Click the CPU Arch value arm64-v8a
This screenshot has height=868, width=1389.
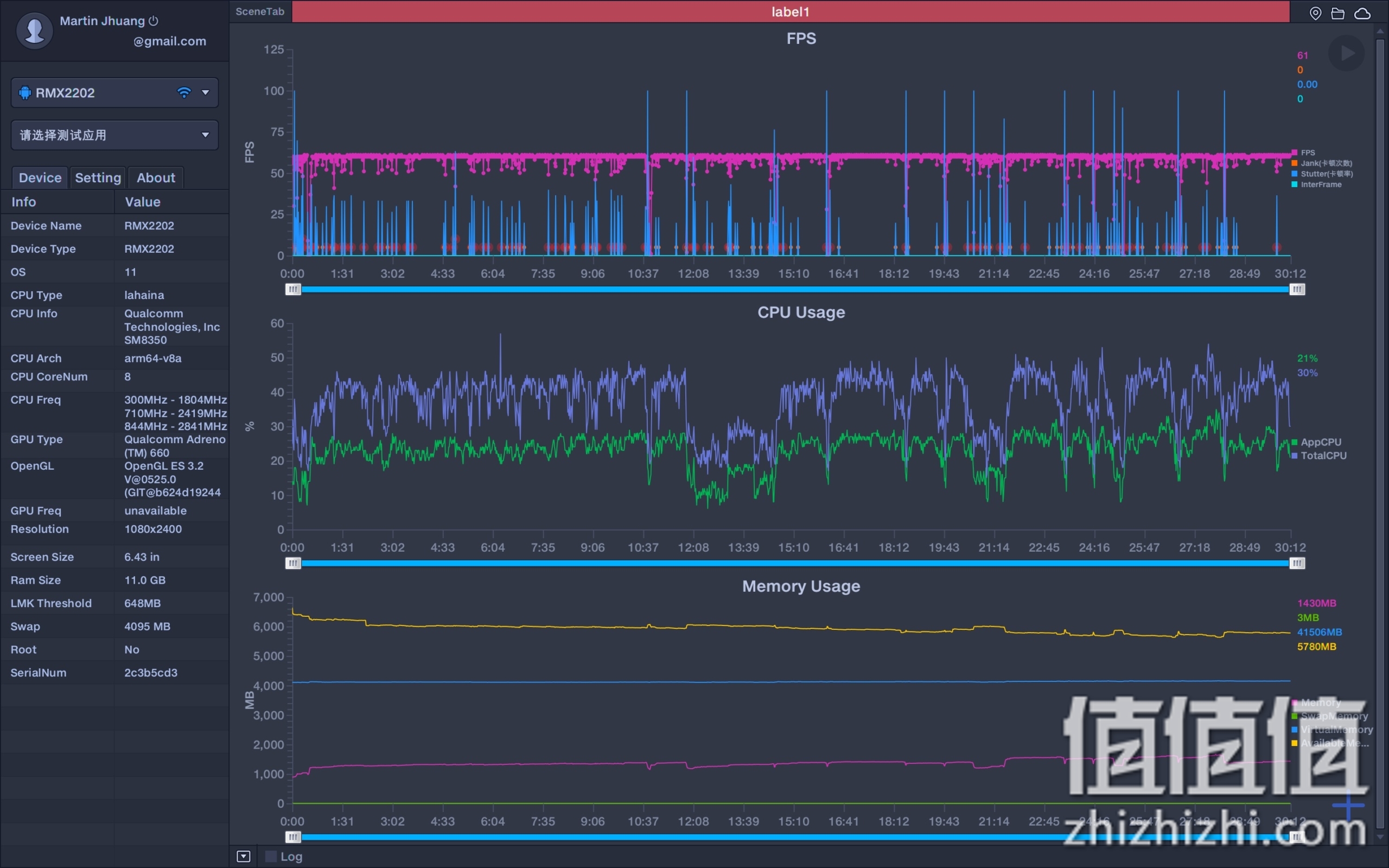[152, 358]
